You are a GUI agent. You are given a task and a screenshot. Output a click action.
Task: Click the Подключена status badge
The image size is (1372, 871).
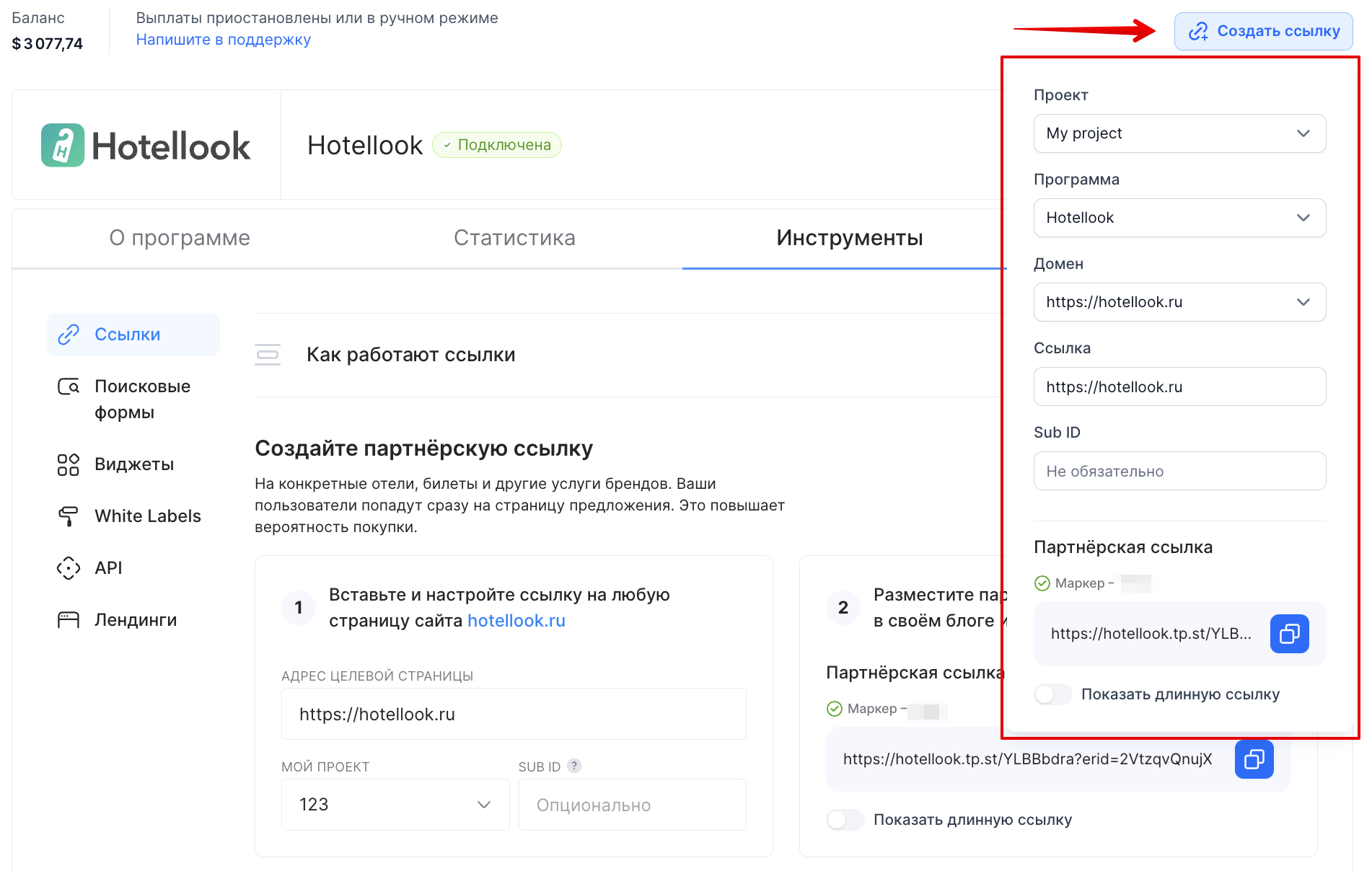tap(497, 145)
